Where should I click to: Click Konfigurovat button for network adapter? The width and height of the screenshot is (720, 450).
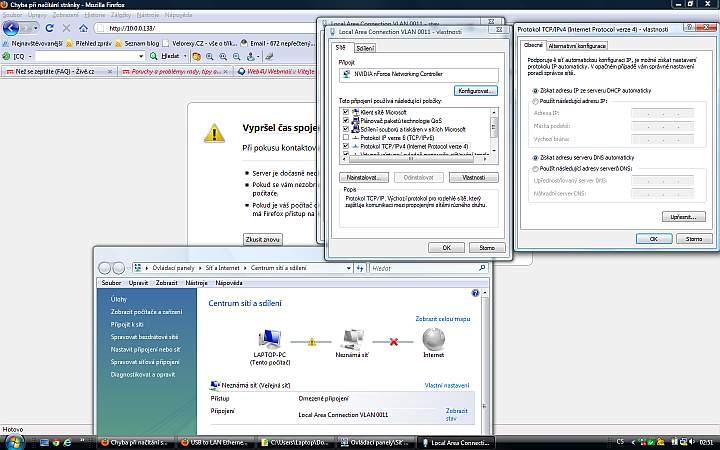pyautogui.click(x=476, y=91)
